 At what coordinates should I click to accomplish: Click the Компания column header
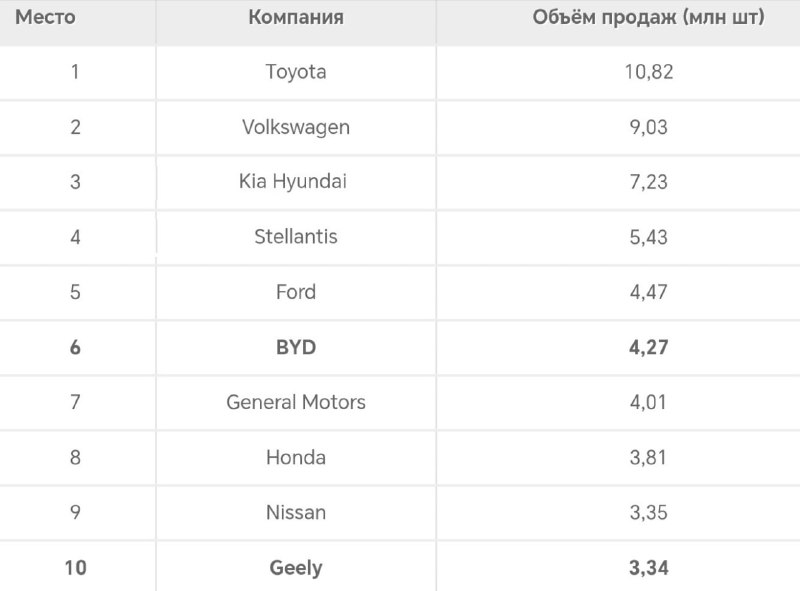(x=296, y=17)
